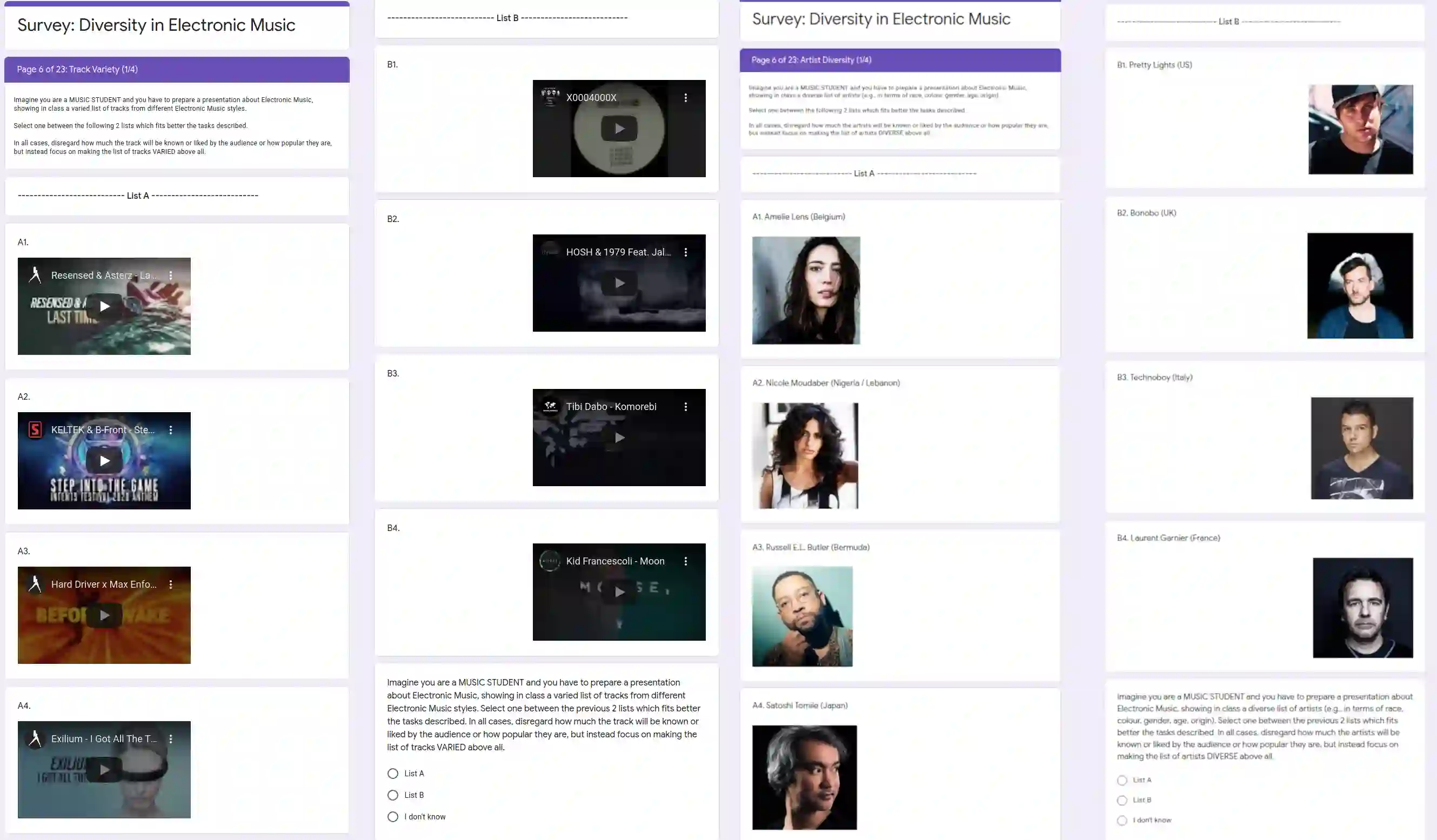The height and width of the screenshot is (840, 1437).
Task: Select List B for track variety
Action: point(393,795)
